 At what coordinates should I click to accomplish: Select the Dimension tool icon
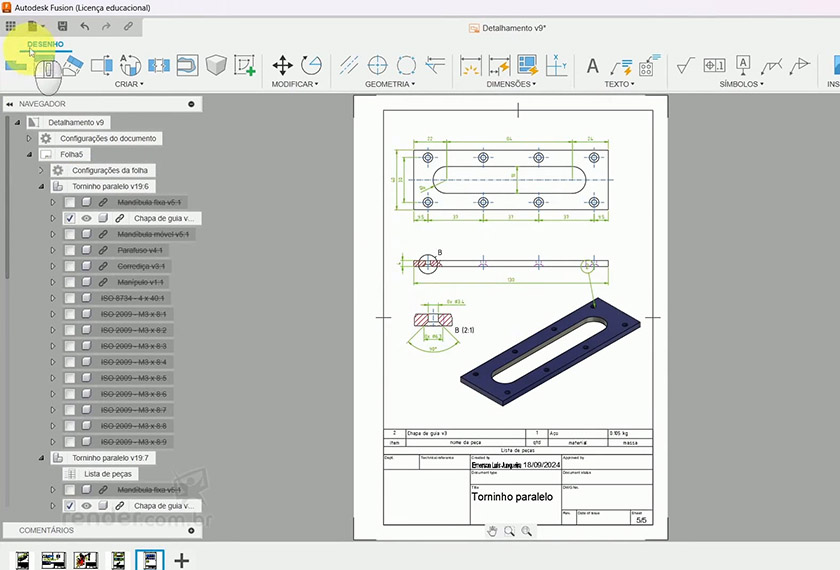(x=470, y=66)
